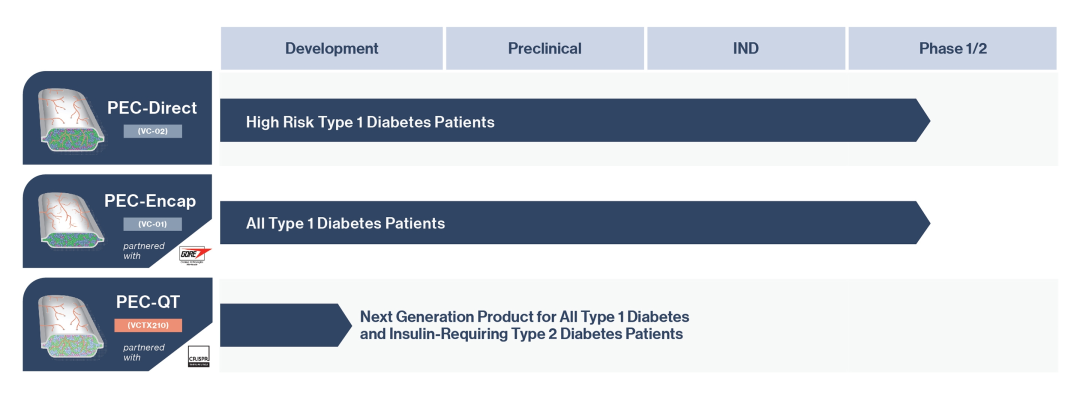
Task: Click the PEC-QT product title
Action: 149,301
